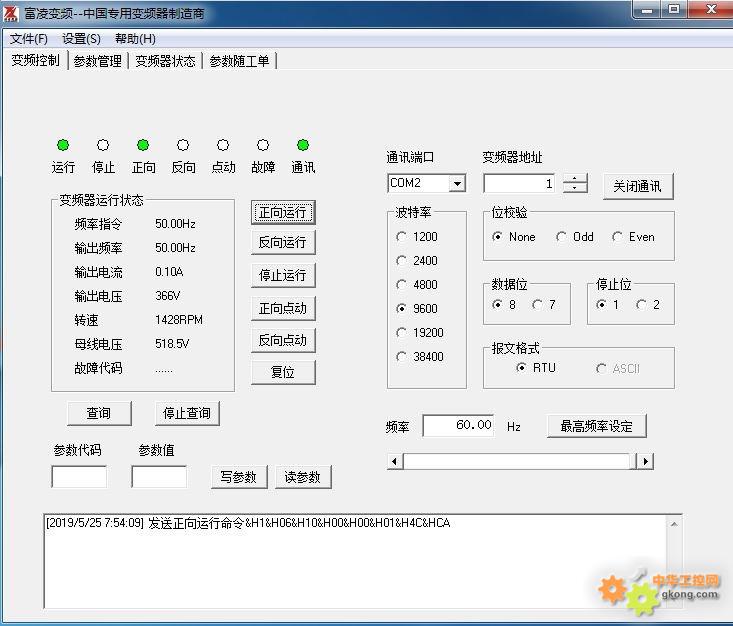Click the 停止运行 button
Screen dimensions: 733x626
tap(283, 275)
